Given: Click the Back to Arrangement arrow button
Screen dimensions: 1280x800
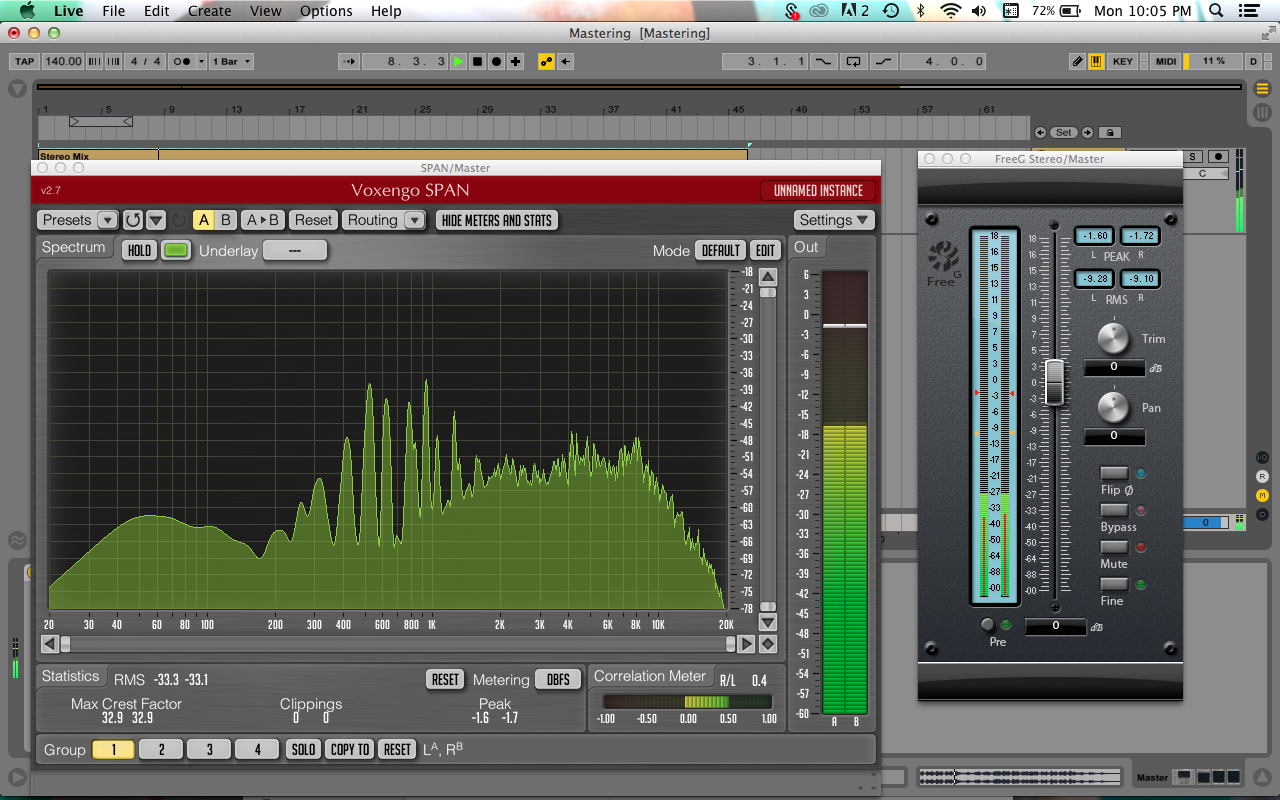Looking at the screenshot, I should click(x=566, y=61).
